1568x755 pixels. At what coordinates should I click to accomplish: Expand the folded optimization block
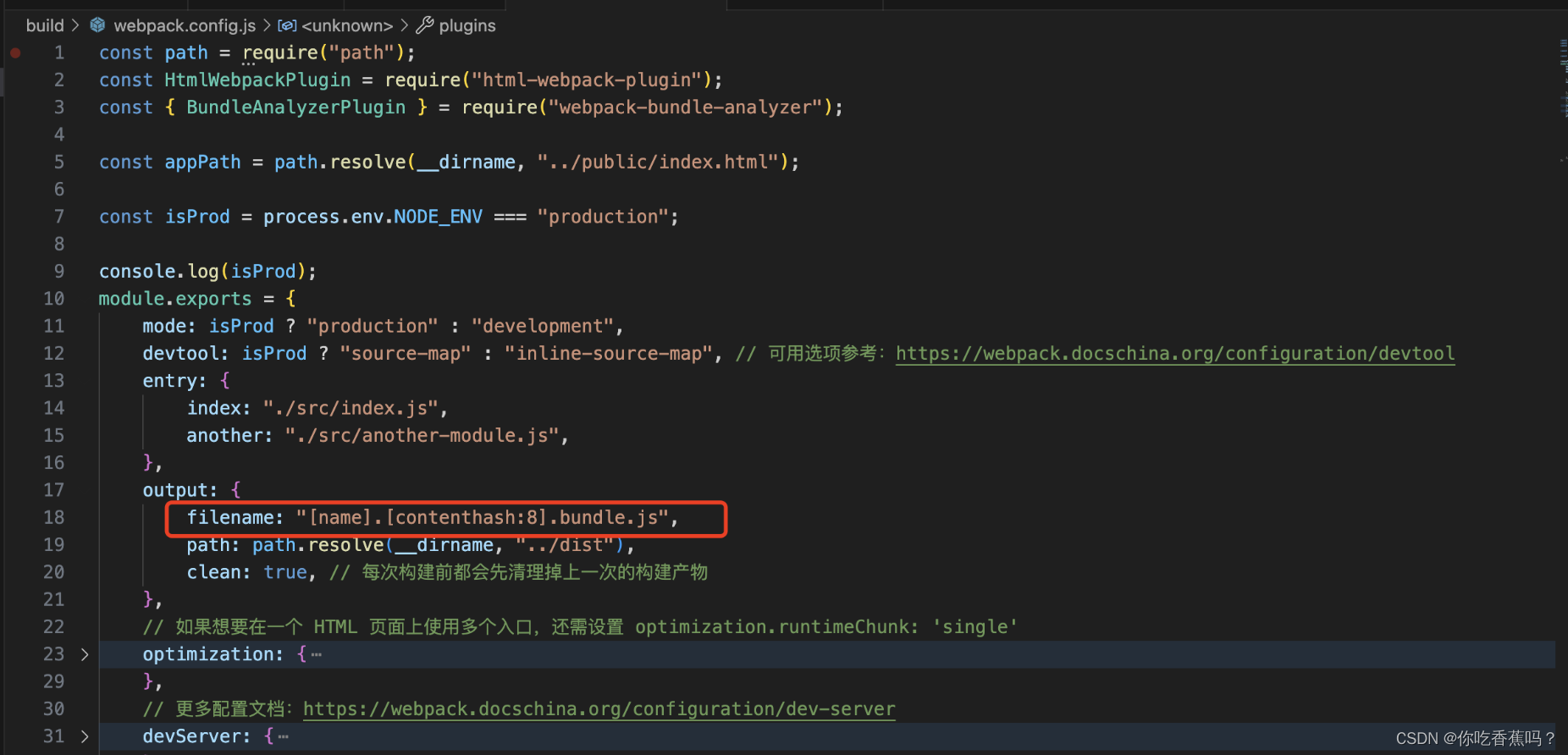click(x=85, y=654)
